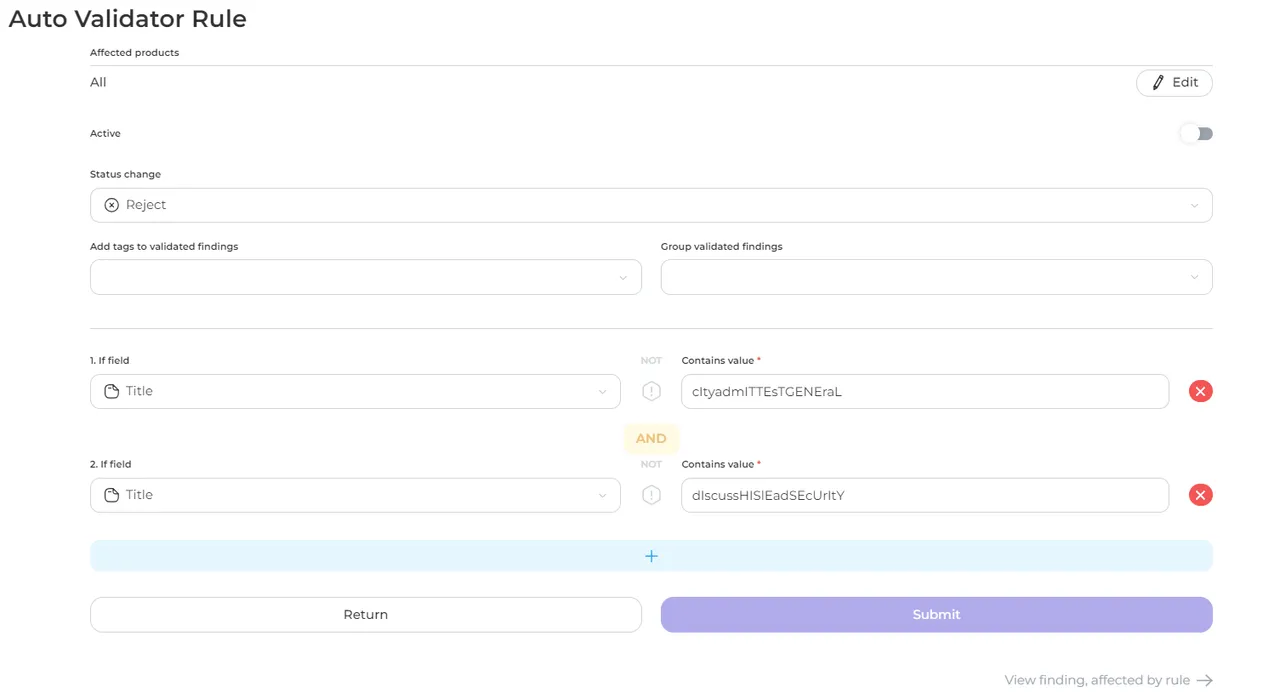Click the plus icon to add a condition
The width and height of the screenshot is (1280, 697).
pos(651,556)
